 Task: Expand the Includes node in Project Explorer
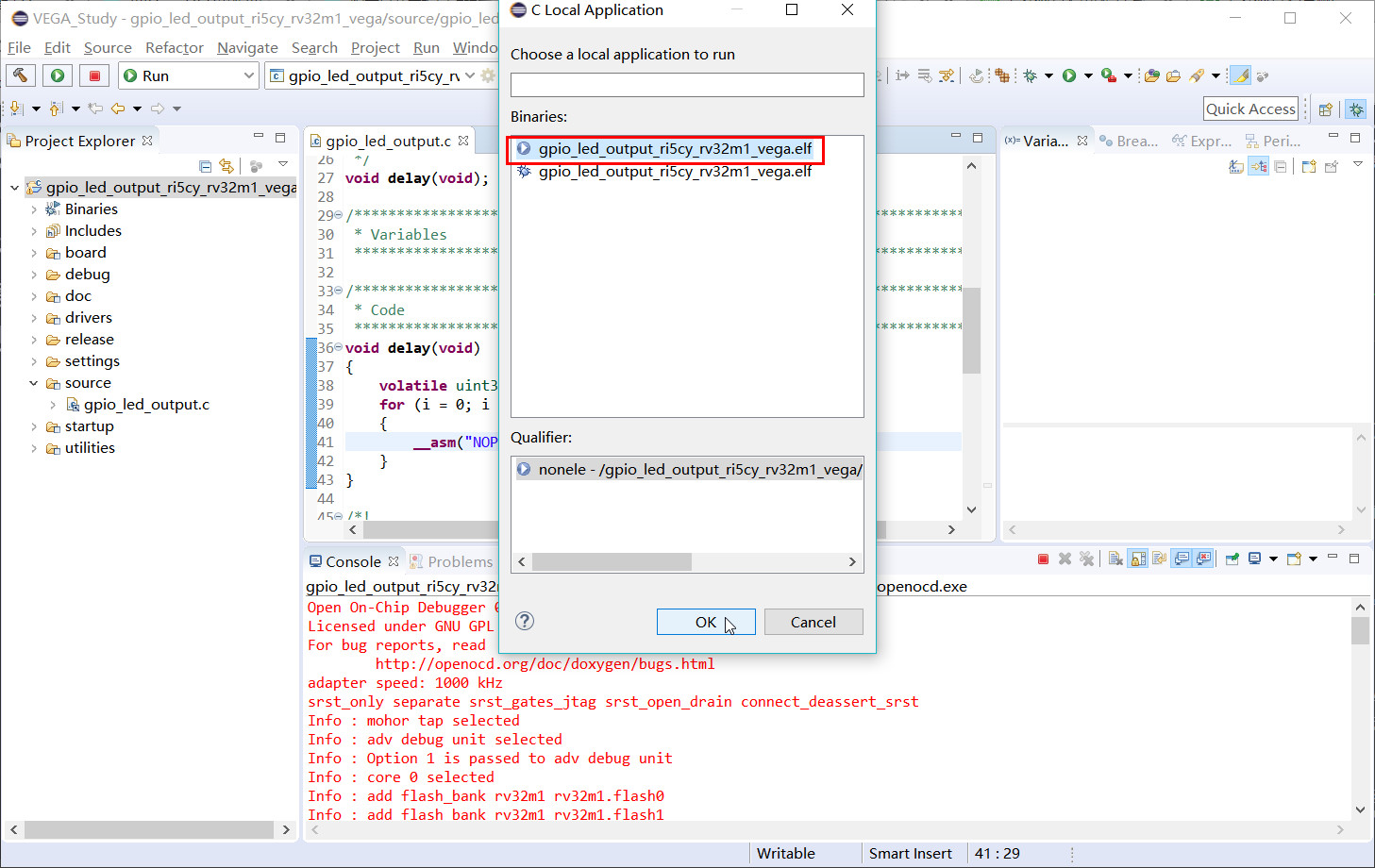[x=34, y=231]
